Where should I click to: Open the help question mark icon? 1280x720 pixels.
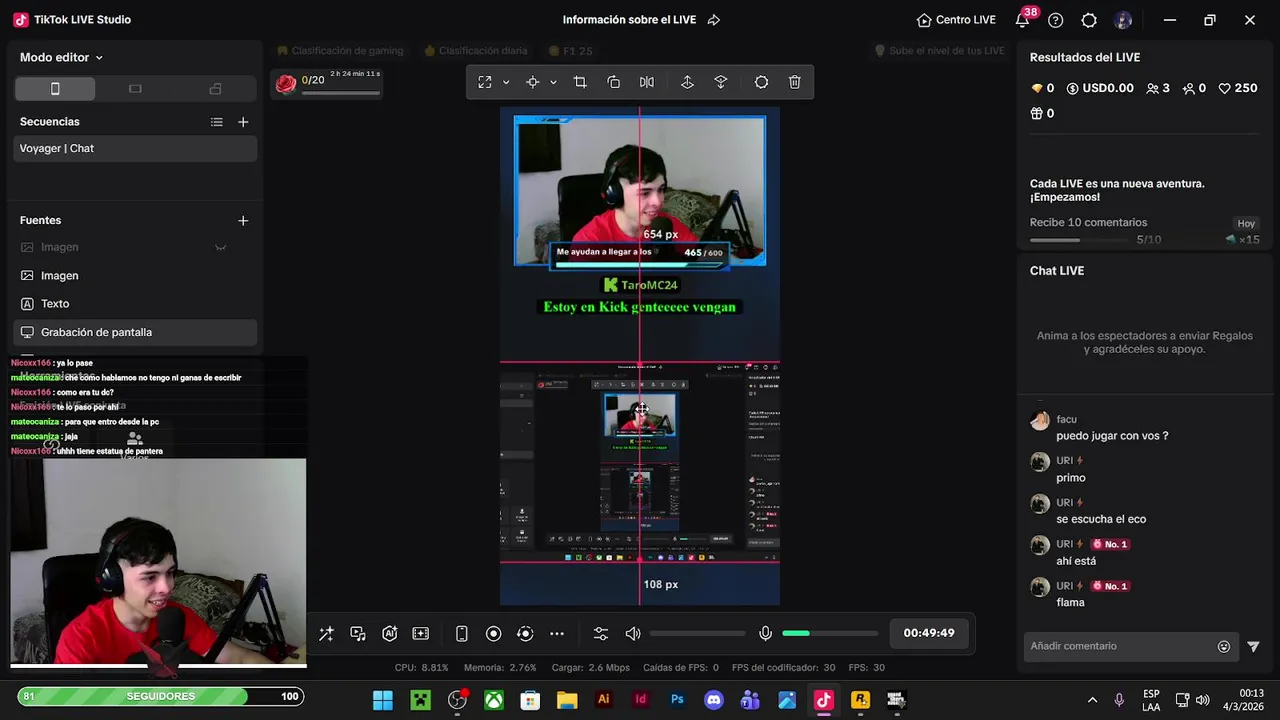coord(1056,20)
